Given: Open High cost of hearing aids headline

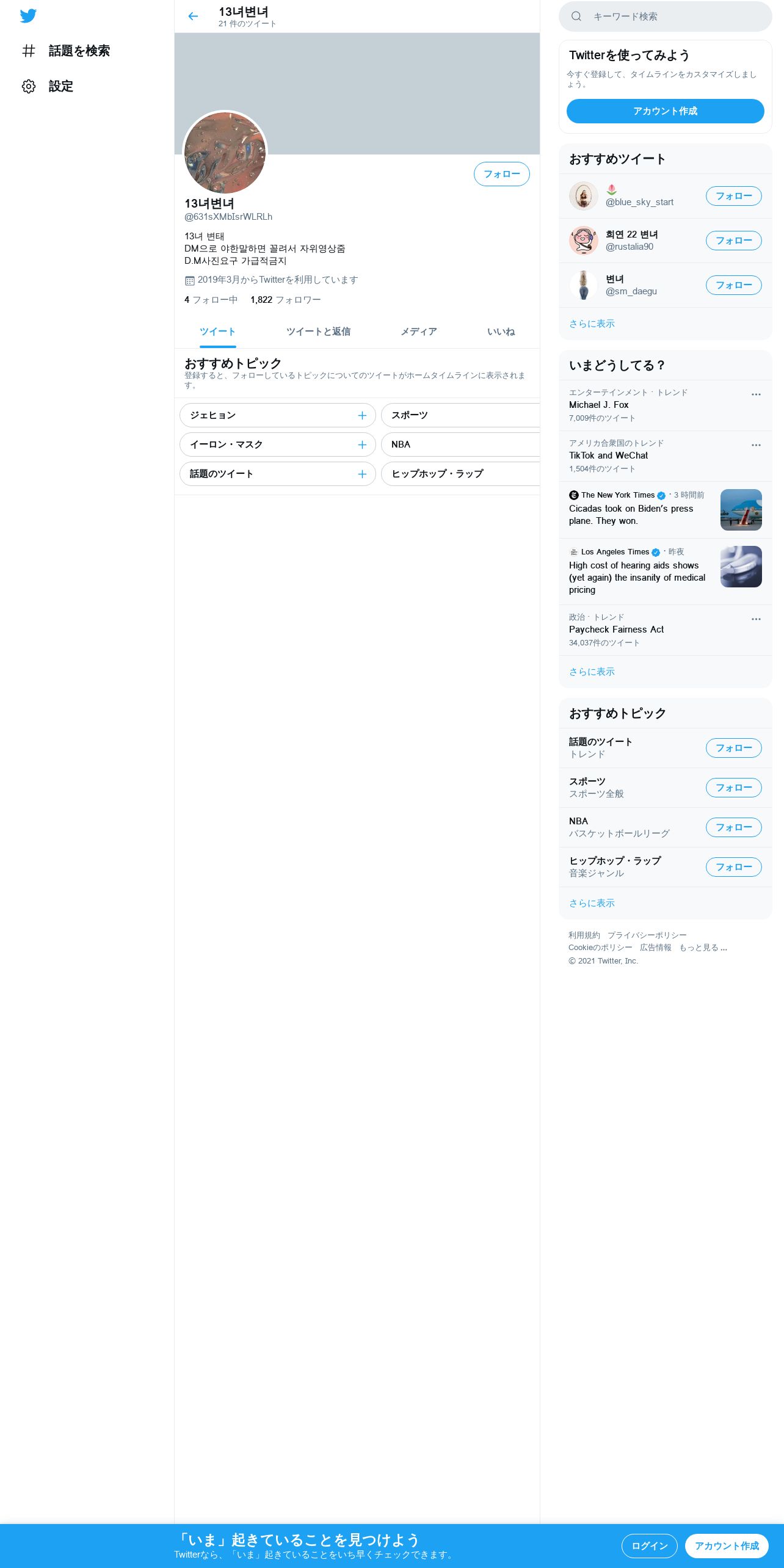Looking at the screenshot, I should click(x=637, y=578).
